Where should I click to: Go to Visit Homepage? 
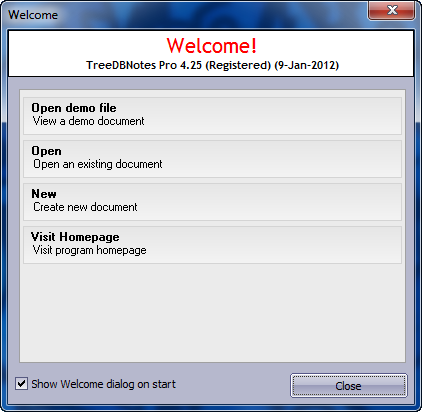[212, 245]
